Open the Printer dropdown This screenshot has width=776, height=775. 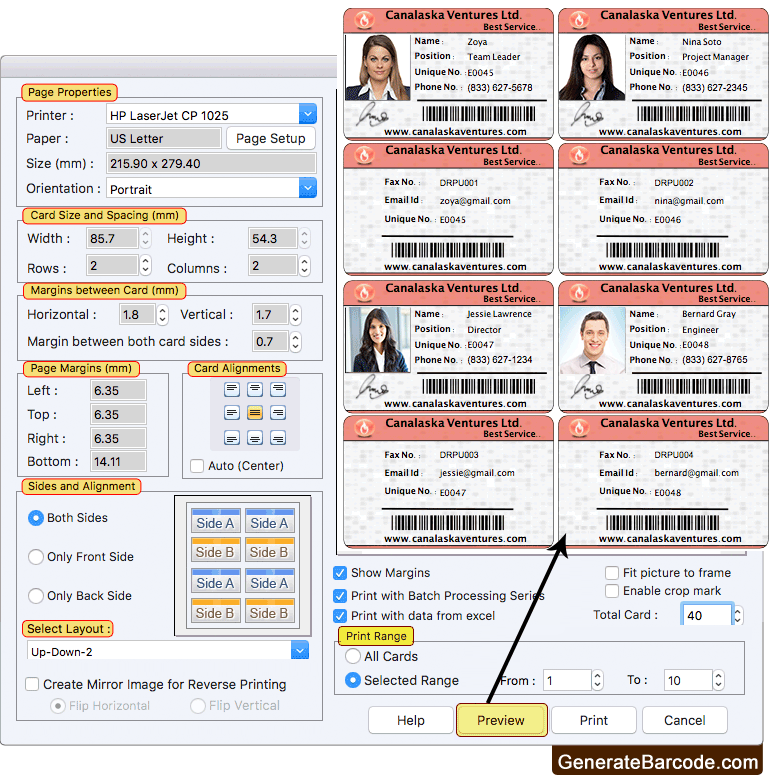click(x=307, y=115)
